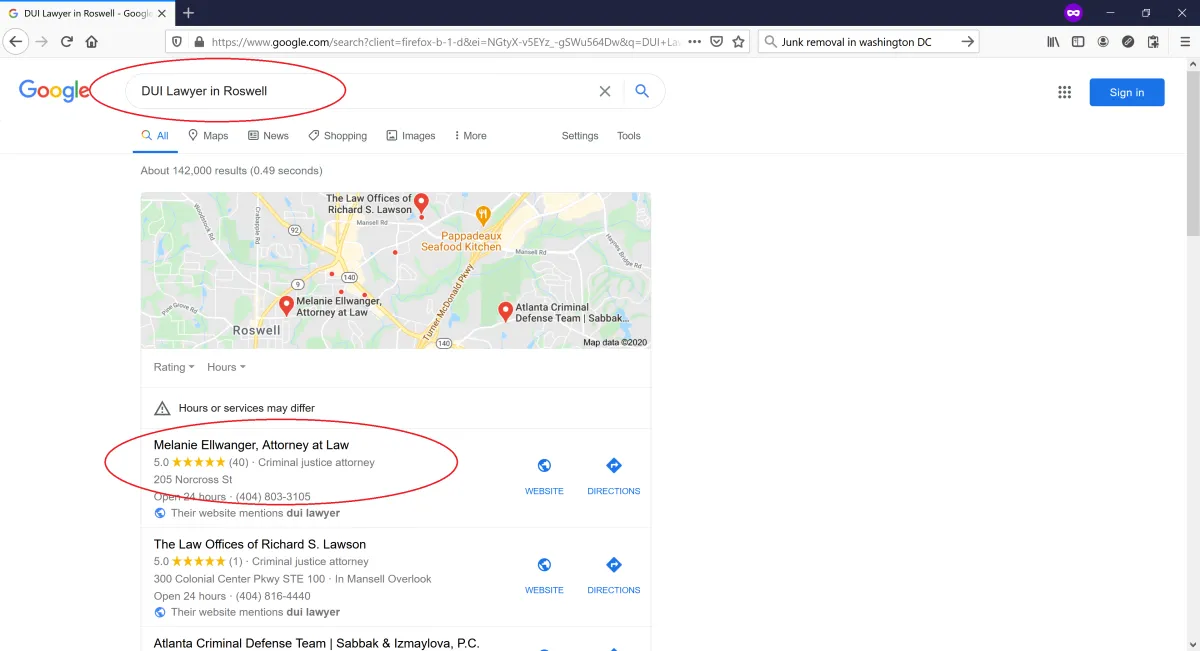1200x651 pixels.
Task: Click the '205 Norcross St' address text
Action: [193, 480]
